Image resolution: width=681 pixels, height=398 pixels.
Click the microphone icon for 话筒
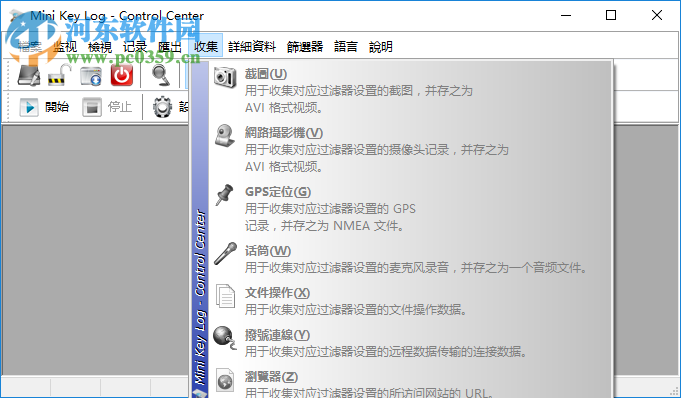tap(225, 253)
